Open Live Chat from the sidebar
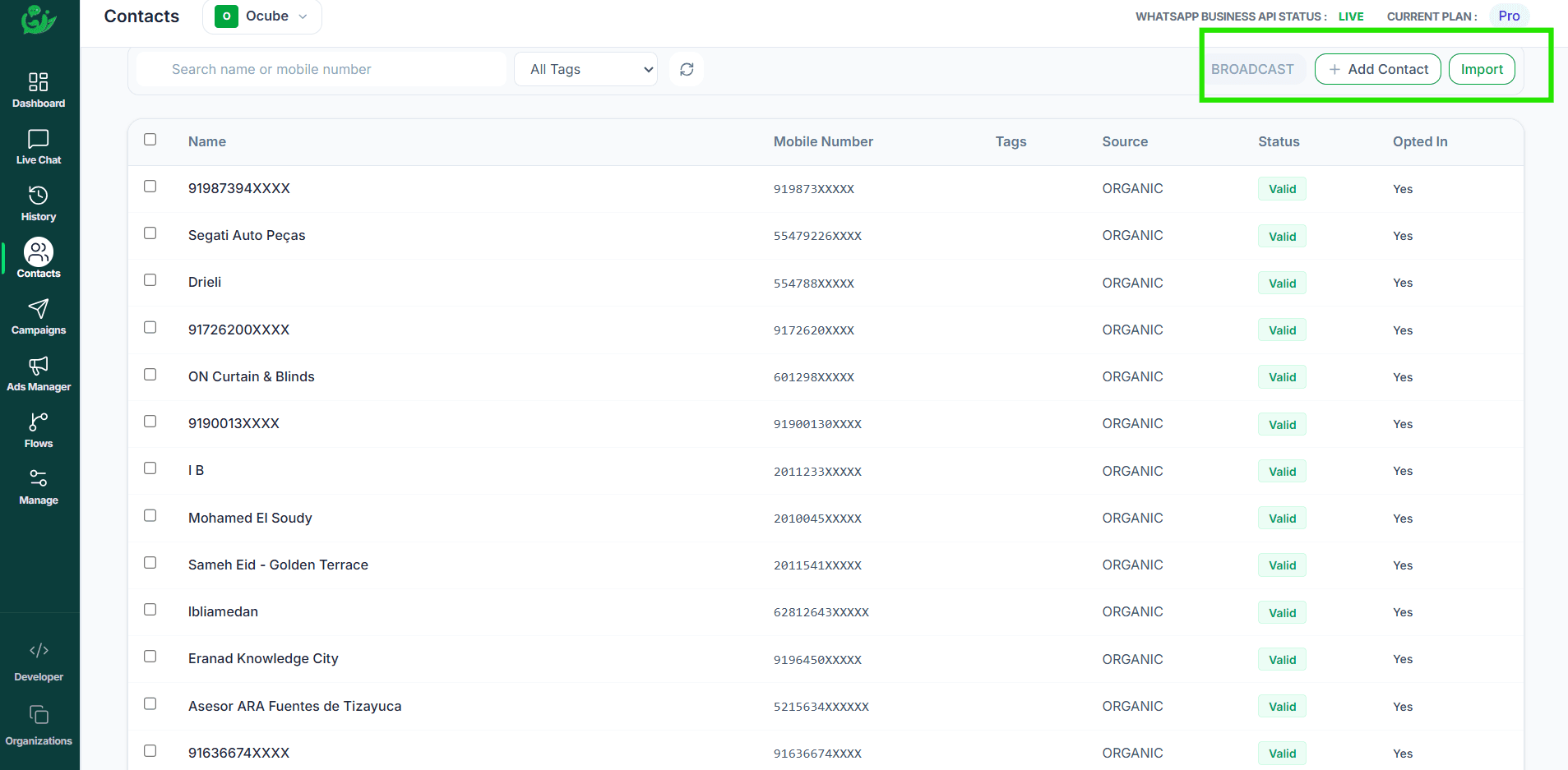The height and width of the screenshot is (770, 1568). (39, 147)
